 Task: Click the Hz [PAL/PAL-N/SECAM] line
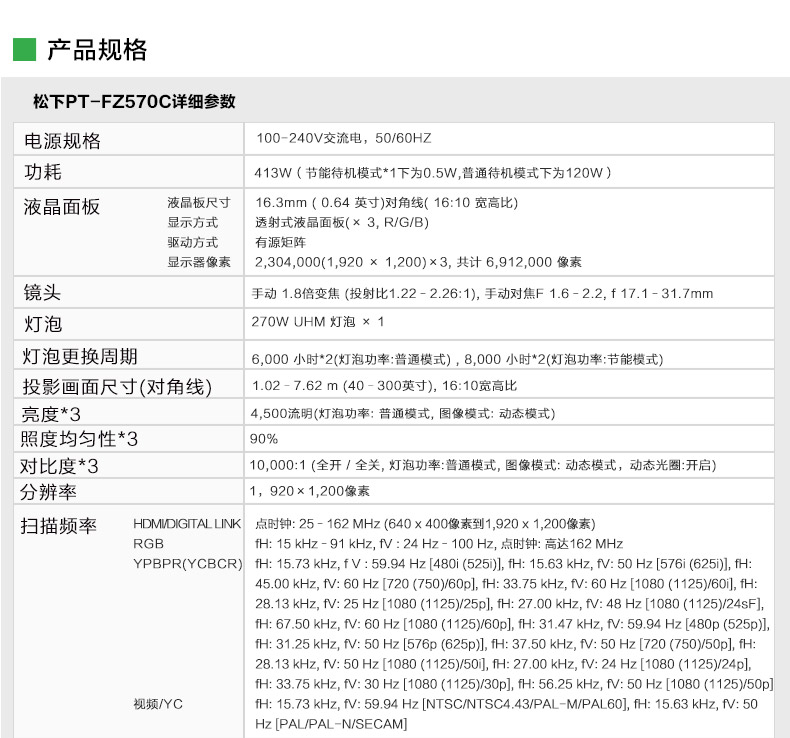331,724
